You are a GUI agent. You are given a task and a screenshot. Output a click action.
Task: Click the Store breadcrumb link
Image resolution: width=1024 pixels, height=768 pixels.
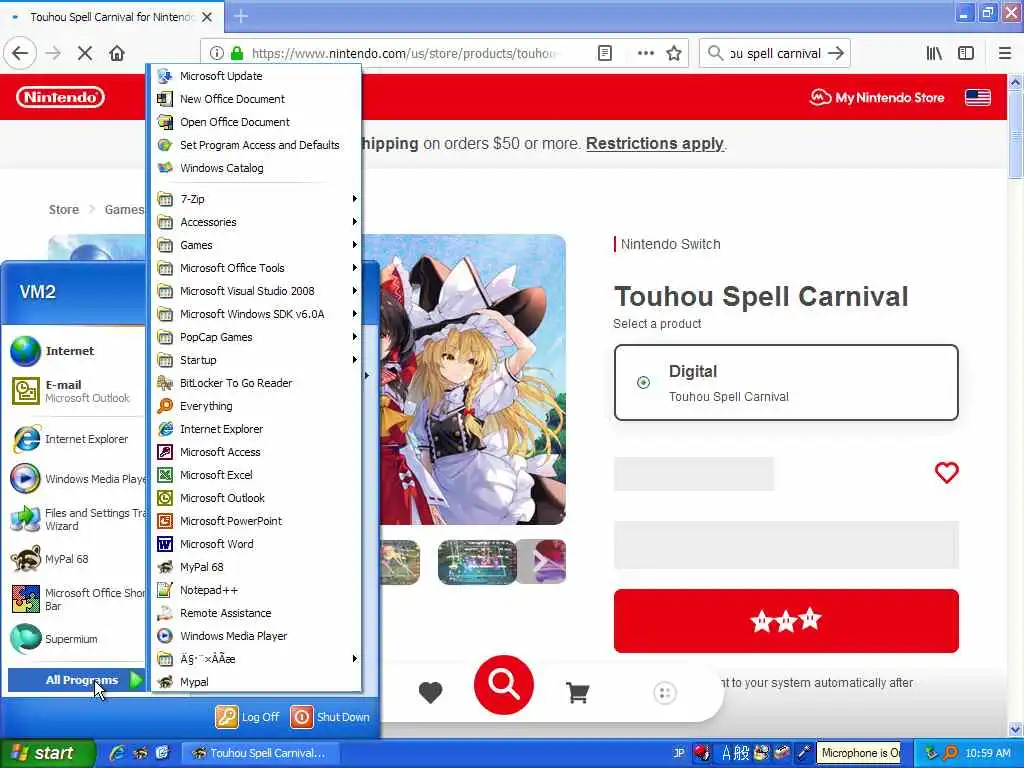[63, 210]
